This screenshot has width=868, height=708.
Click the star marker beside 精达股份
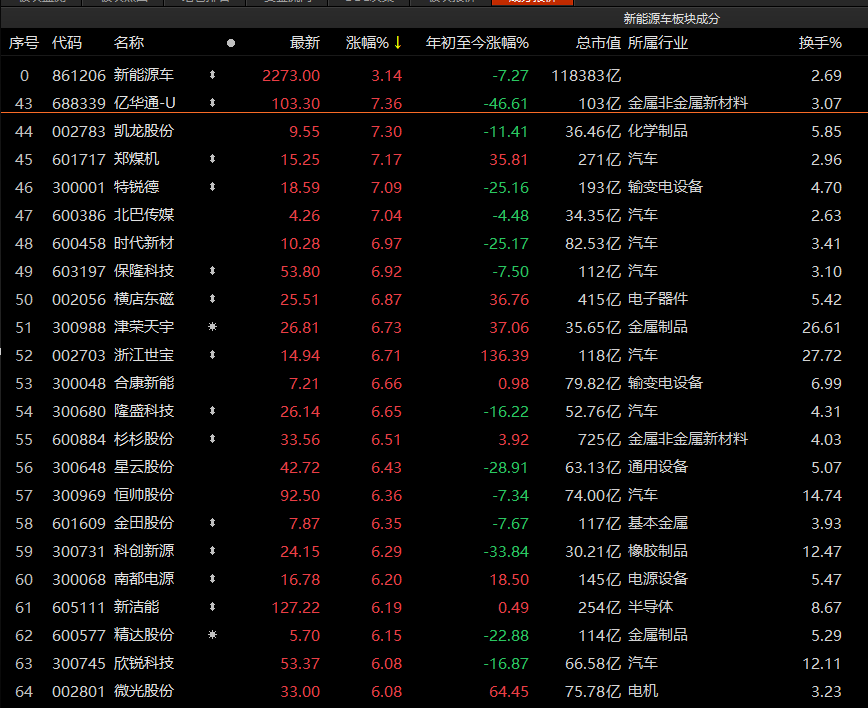[212, 635]
